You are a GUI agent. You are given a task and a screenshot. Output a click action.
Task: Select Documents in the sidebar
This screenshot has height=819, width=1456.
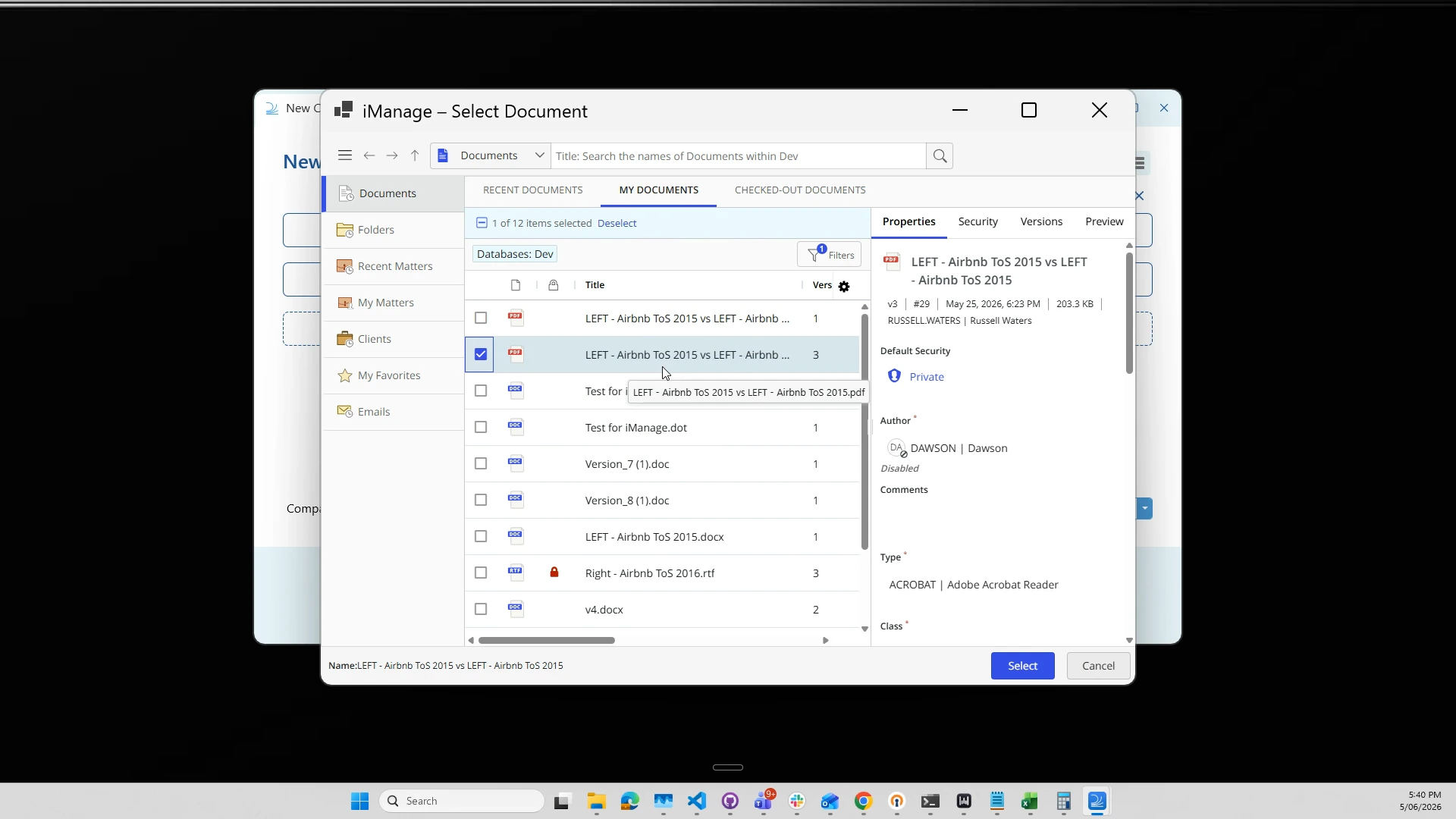pyautogui.click(x=394, y=193)
